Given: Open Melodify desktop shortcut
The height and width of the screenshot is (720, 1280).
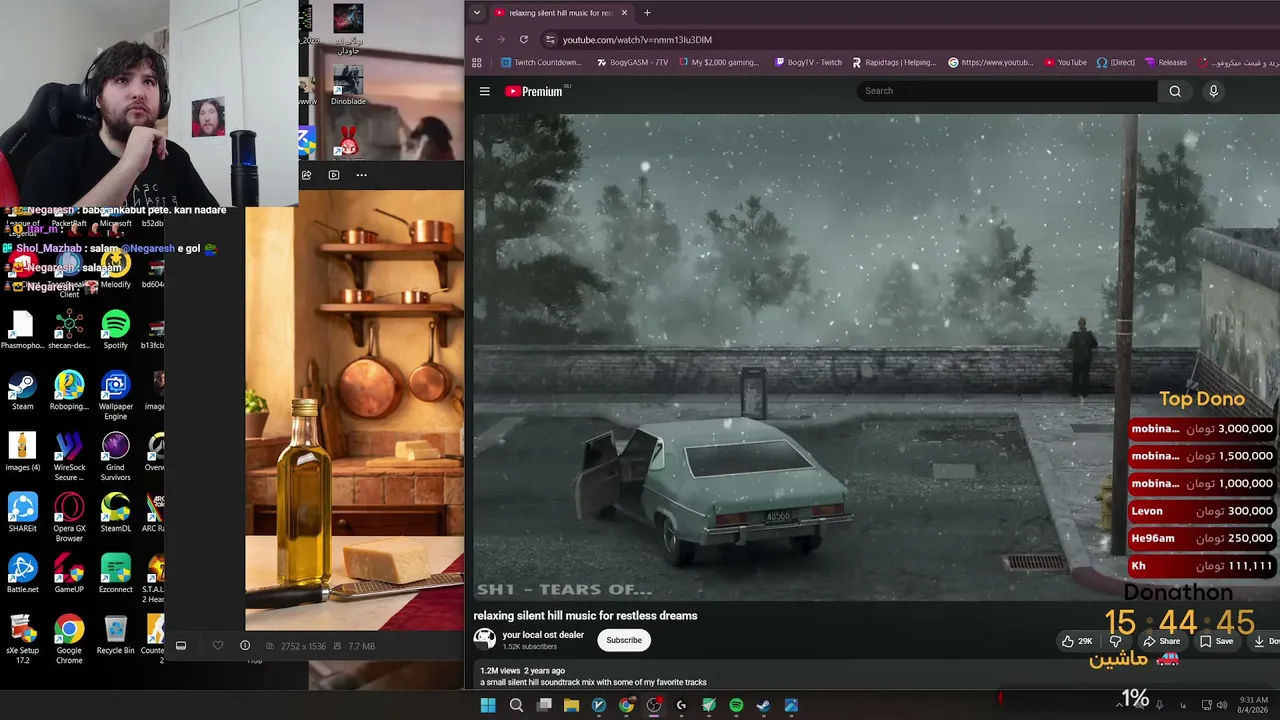Looking at the screenshot, I should click(x=115, y=269).
